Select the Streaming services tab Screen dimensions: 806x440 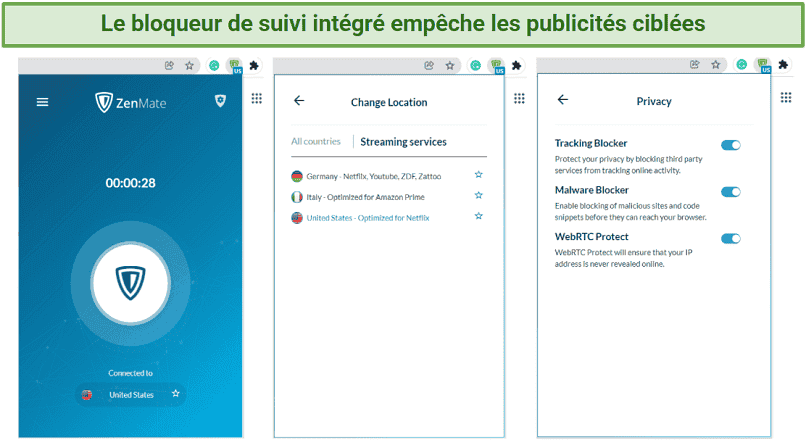pyautogui.click(x=403, y=142)
